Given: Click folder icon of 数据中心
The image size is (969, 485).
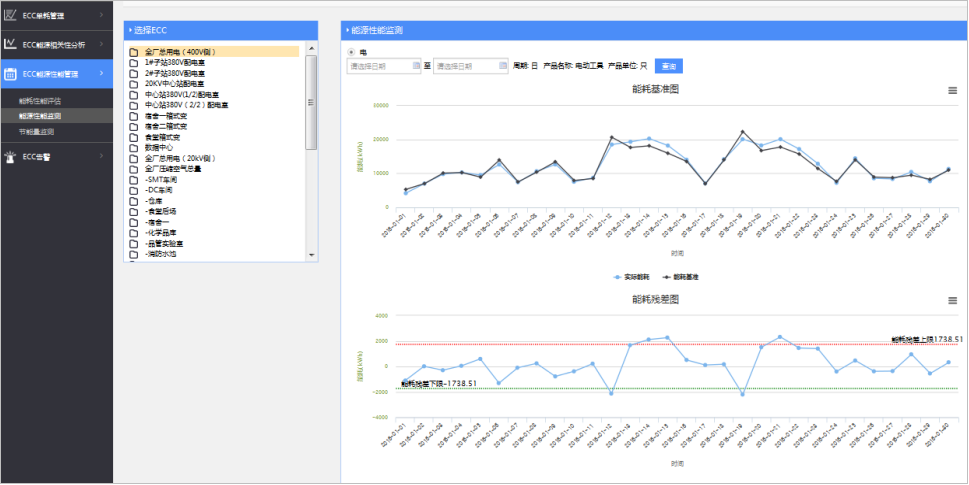Looking at the screenshot, I should point(133,148).
